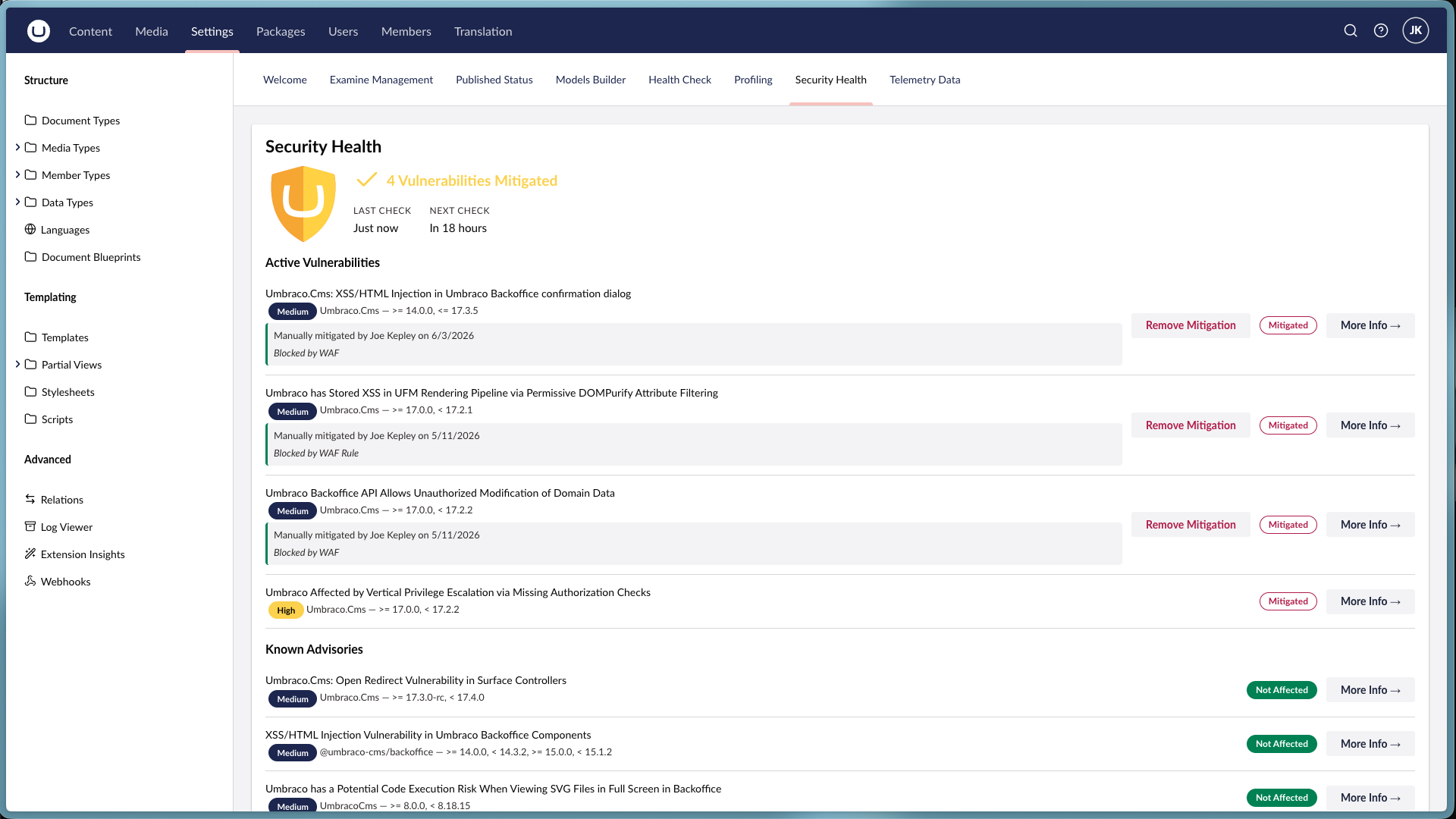Expand the Partial Views tree node
Screen dimensions: 1456x819
coord(17,365)
